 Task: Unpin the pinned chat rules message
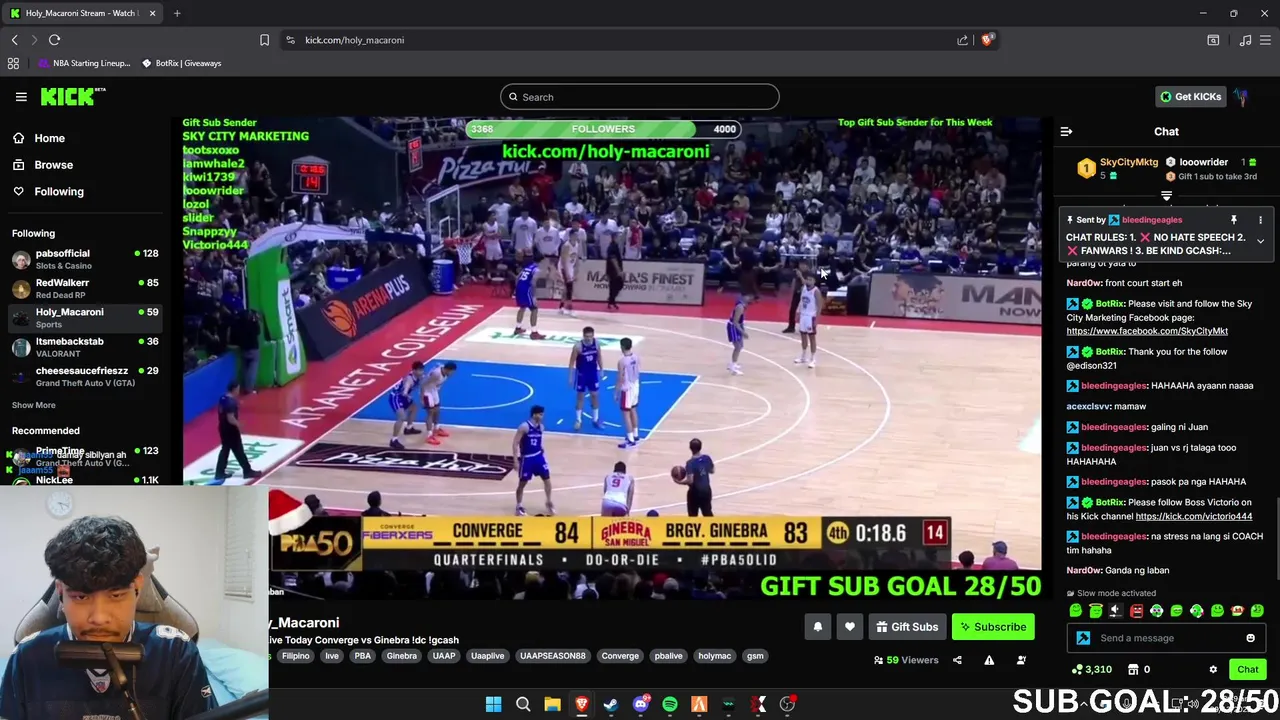pyautogui.click(x=1233, y=220)
